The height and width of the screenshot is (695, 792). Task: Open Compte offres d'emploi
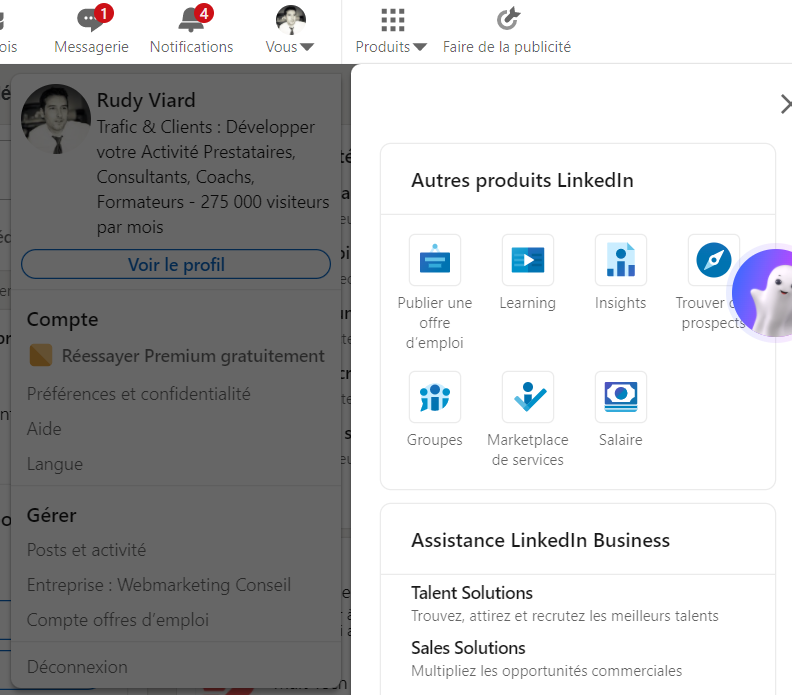[x=118, y=620]
